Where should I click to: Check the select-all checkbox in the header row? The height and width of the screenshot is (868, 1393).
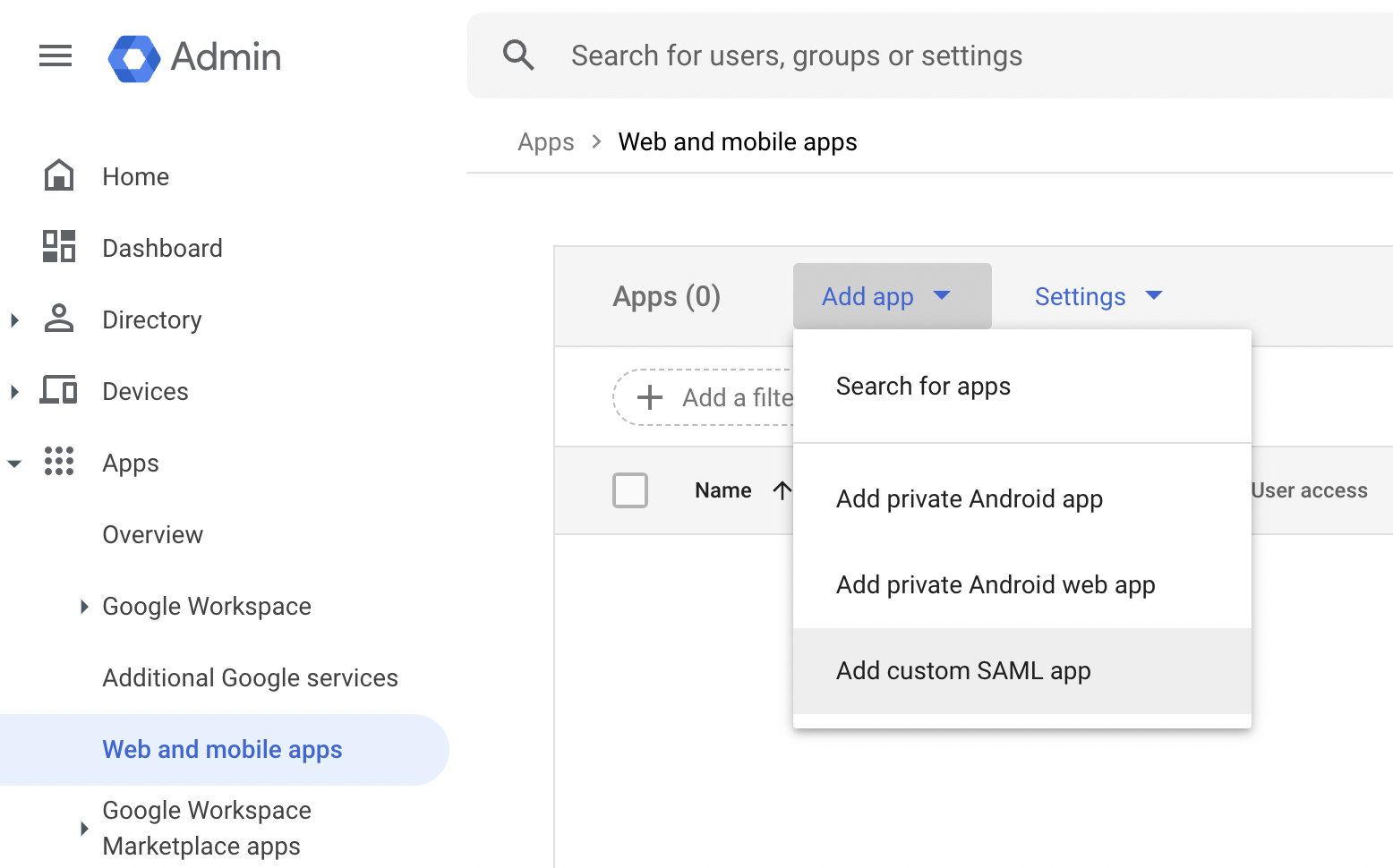[630, 490]
